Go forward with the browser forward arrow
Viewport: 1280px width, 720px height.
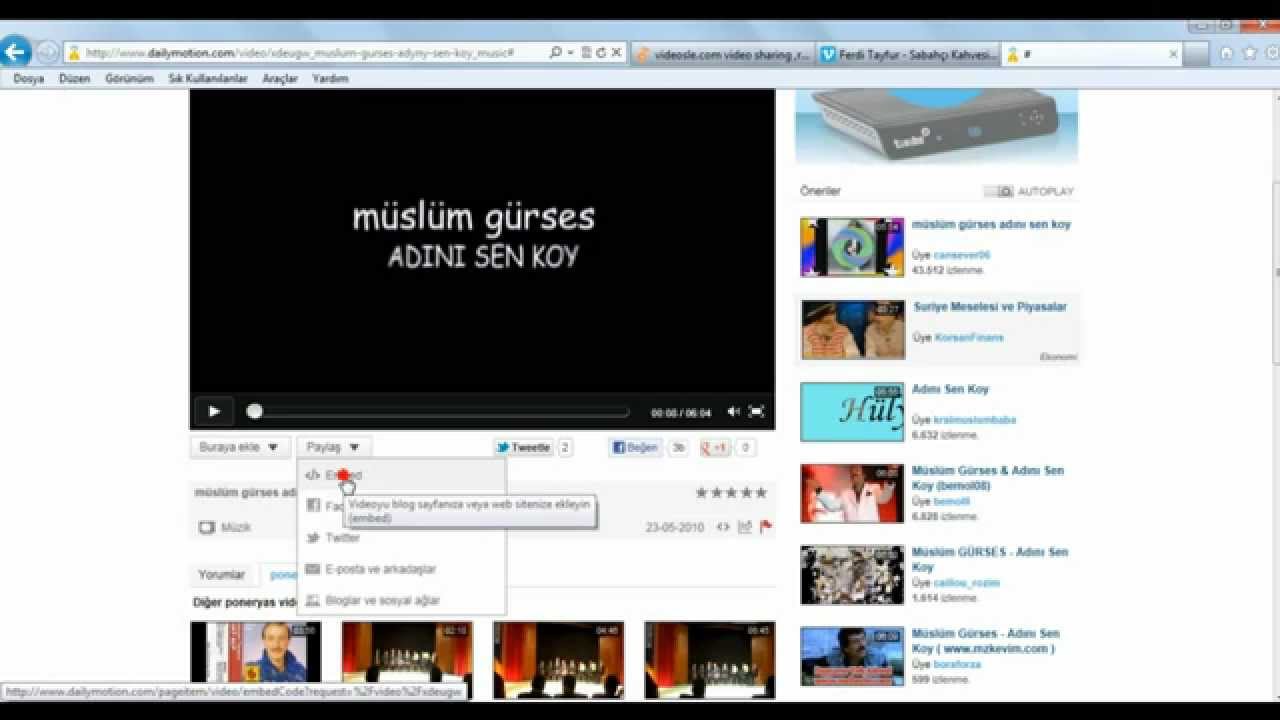pos(46,52)
